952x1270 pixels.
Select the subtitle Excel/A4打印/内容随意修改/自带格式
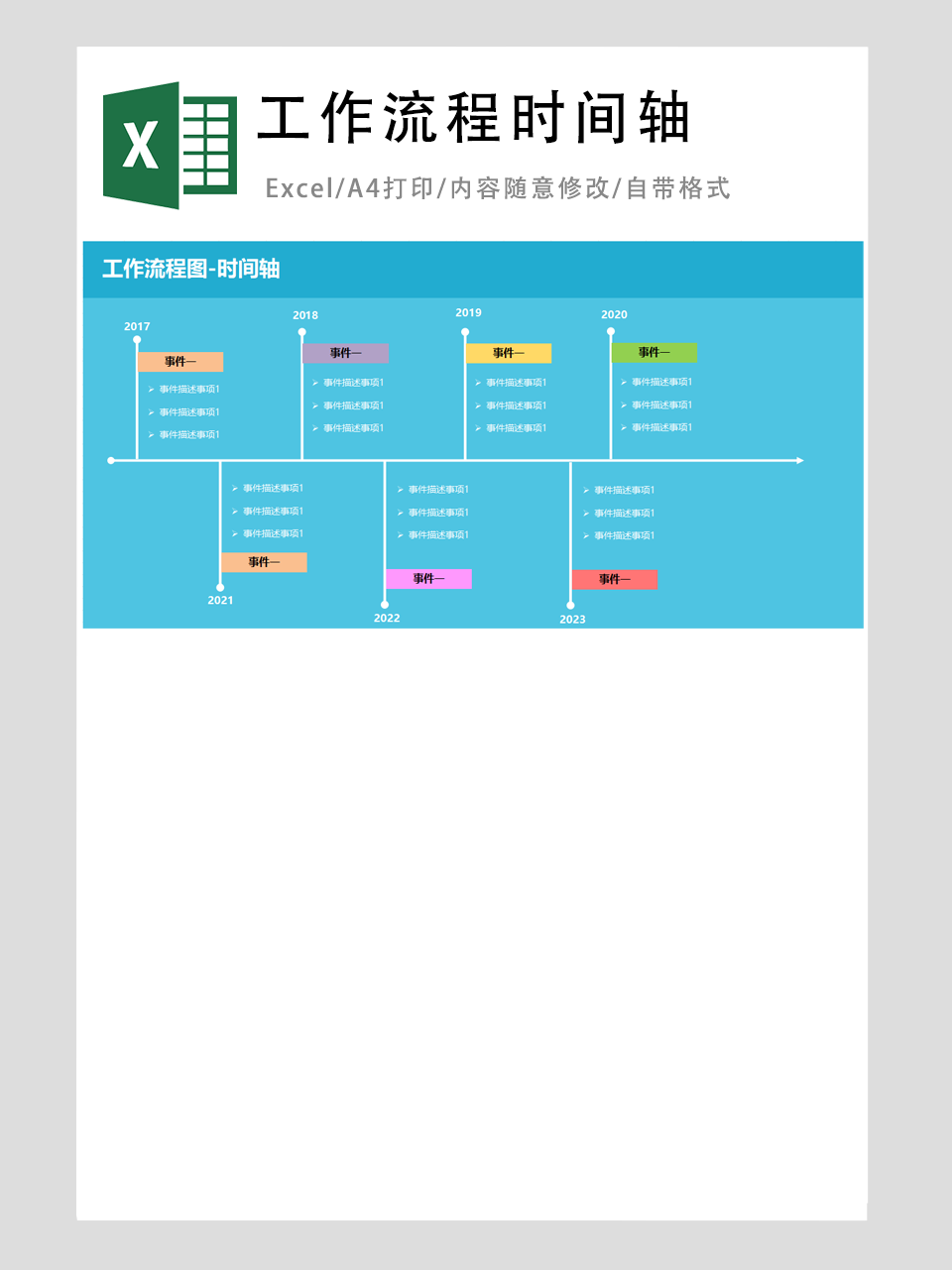pyautogui.click(x=498, y=188)
